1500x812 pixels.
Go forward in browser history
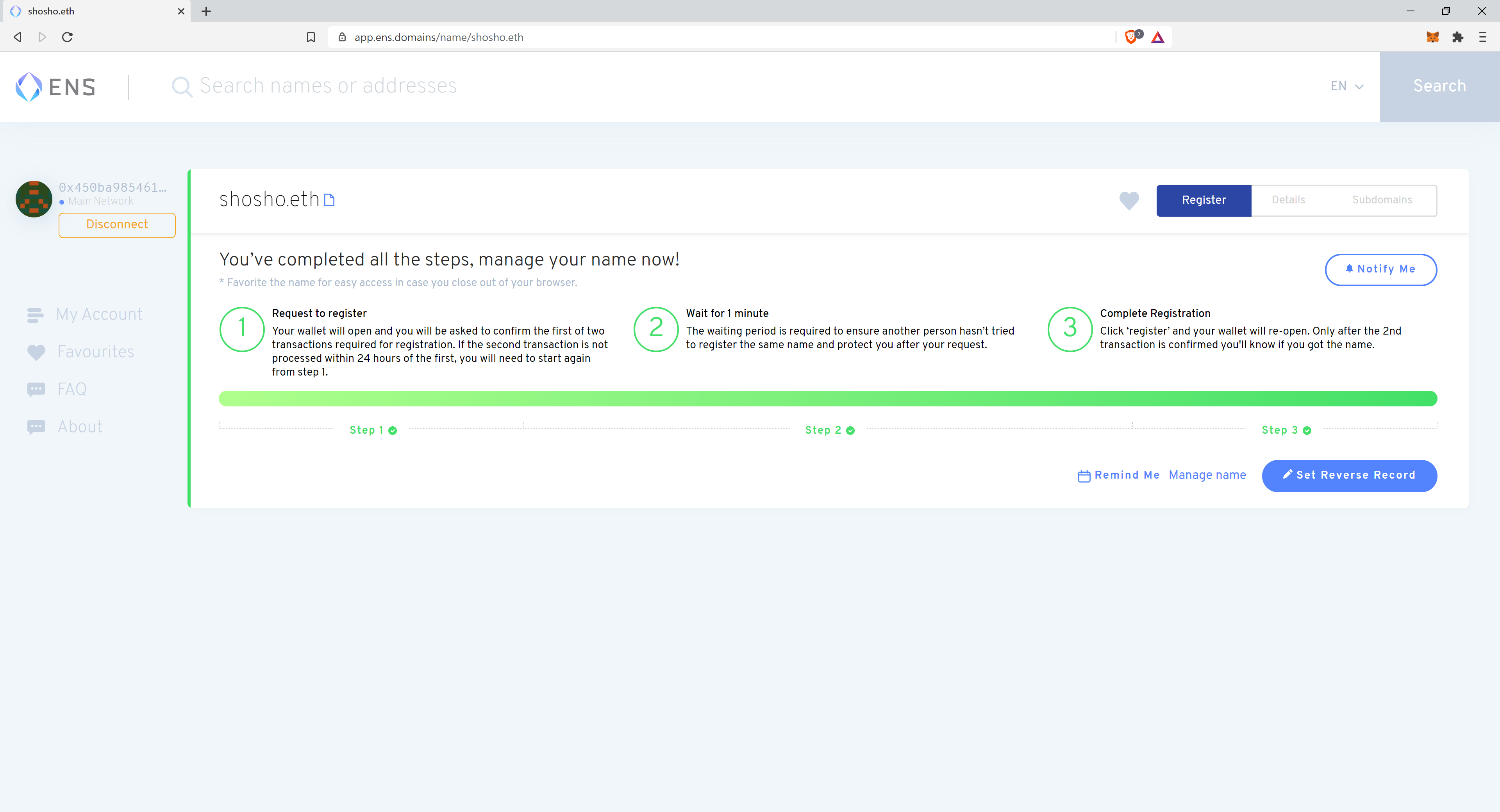[42, 37]
